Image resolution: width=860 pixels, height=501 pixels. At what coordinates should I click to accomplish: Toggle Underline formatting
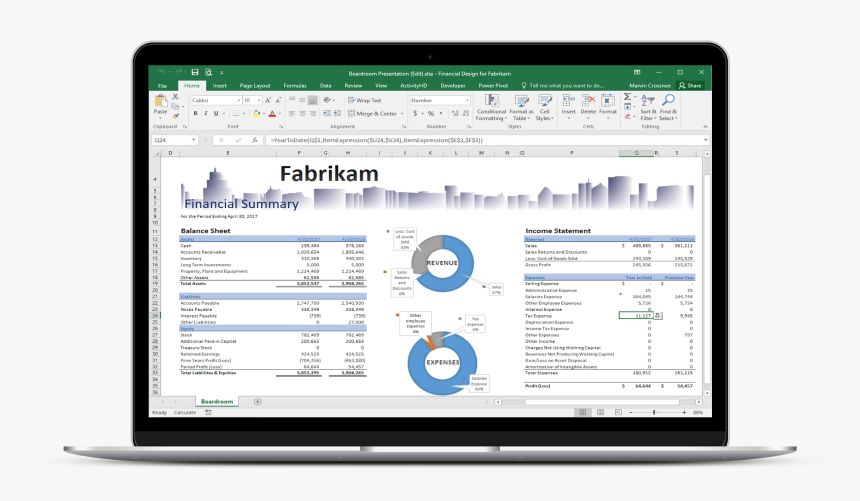[216, 114]
